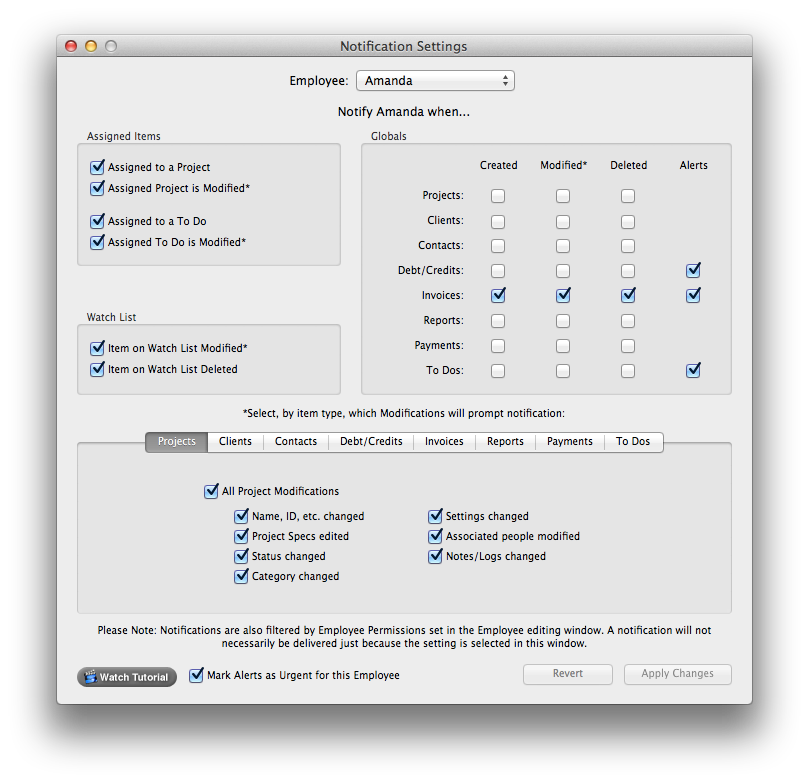Enable Deleted notifications for Clients
809x783 pixels.
(x=628, y=221)
